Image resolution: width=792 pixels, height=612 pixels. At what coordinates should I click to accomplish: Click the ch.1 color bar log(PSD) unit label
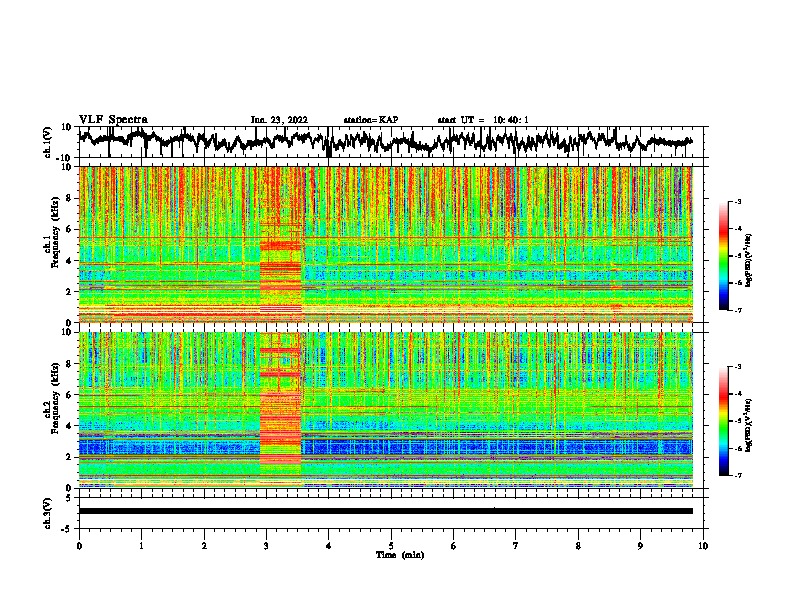point(749,260)
